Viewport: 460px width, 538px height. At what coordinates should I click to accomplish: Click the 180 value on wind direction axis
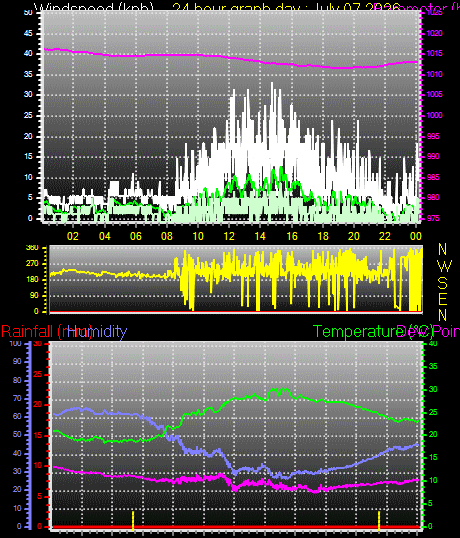pos(33,280)
